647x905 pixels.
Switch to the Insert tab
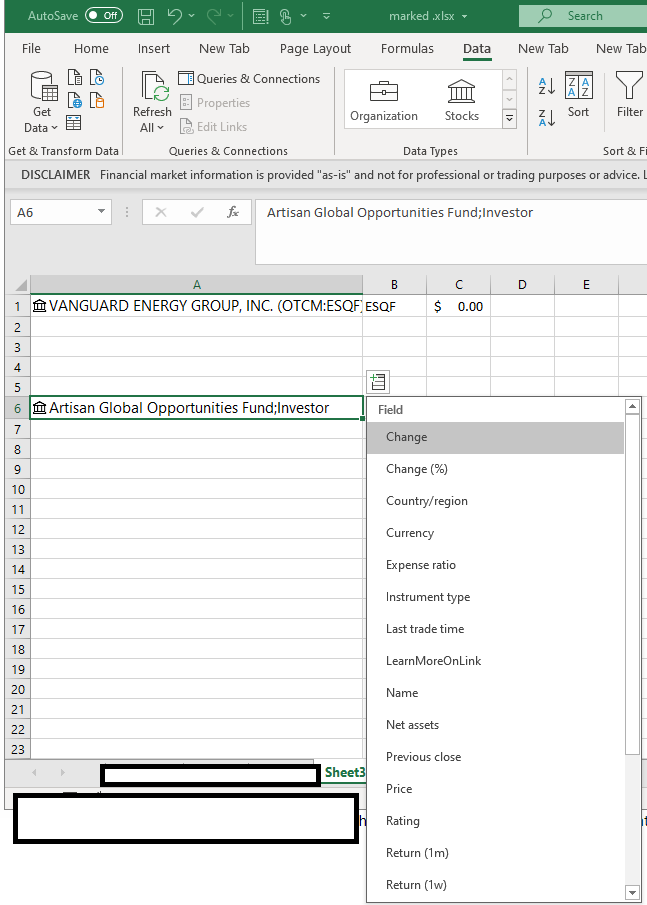click(x=154, y=48)
